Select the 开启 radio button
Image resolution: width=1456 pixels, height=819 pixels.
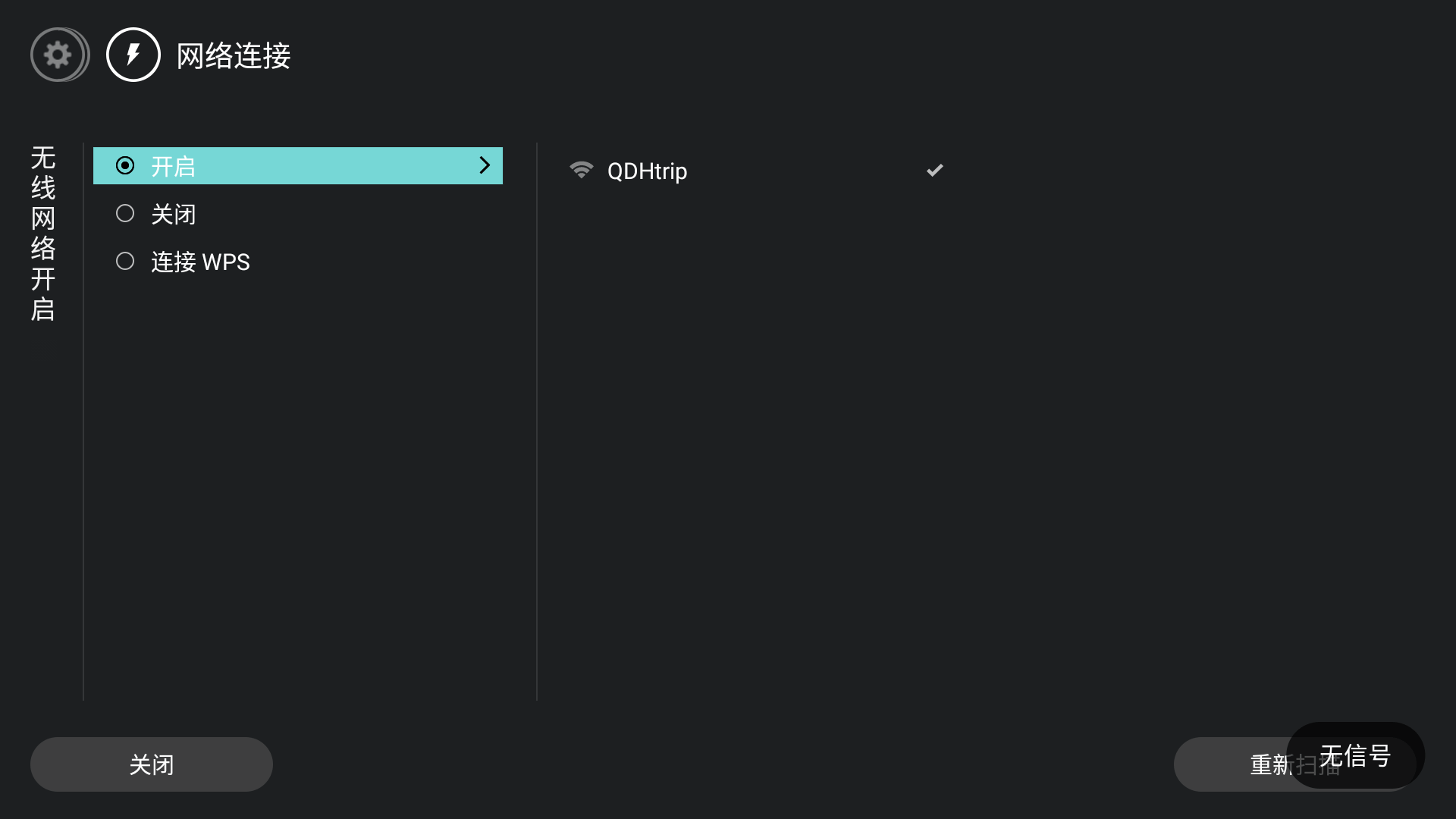pos(125,165)
